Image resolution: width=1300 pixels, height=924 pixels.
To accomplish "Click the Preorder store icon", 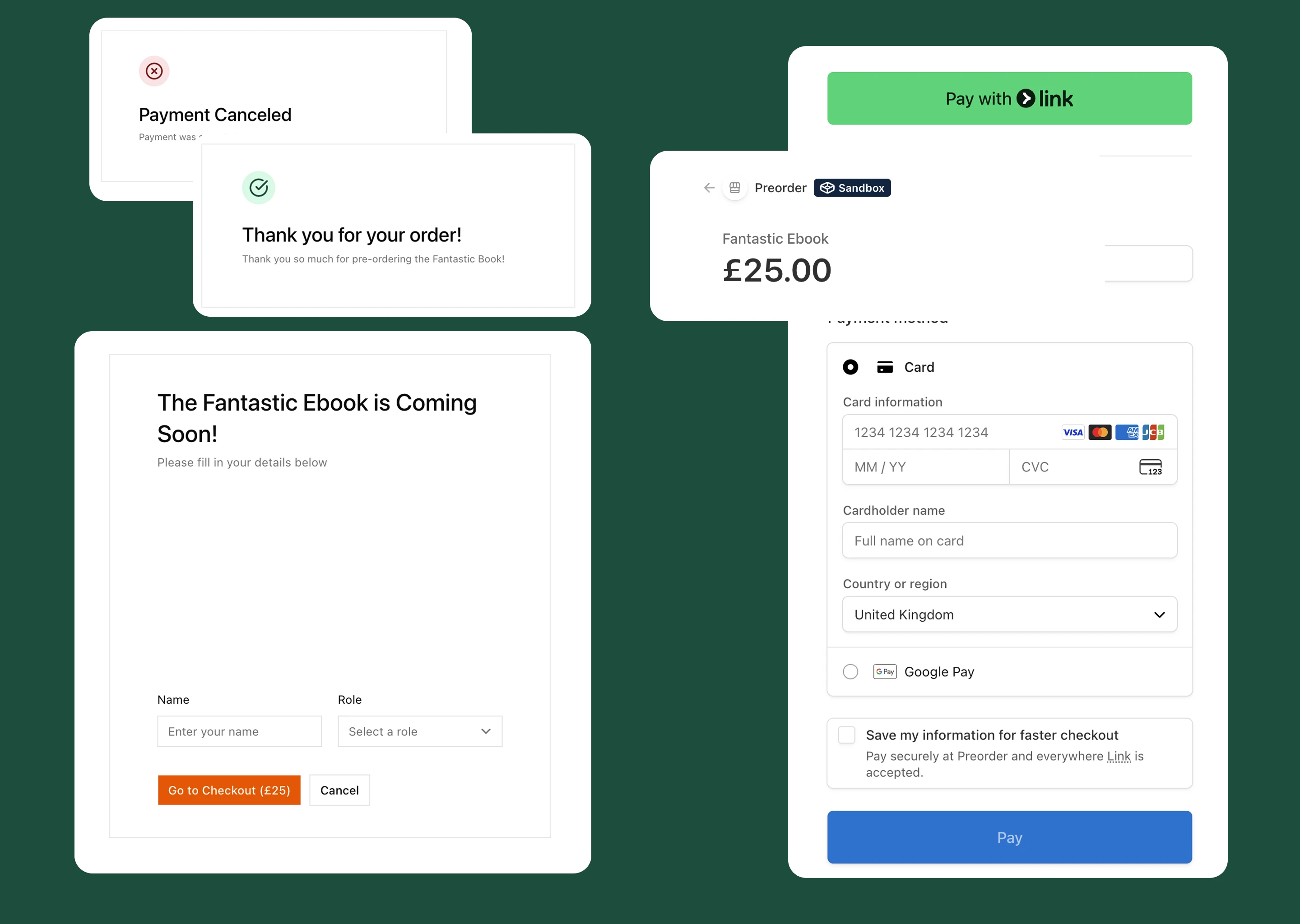I will point(735,188).
